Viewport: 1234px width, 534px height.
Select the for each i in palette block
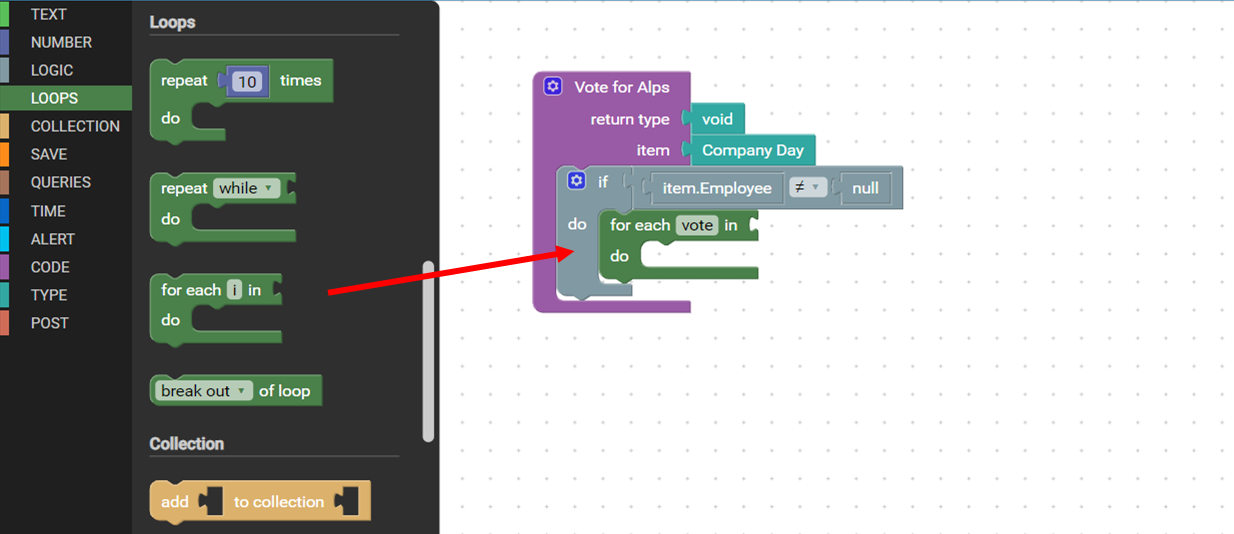pyautogui.click(x=216, y=308)
